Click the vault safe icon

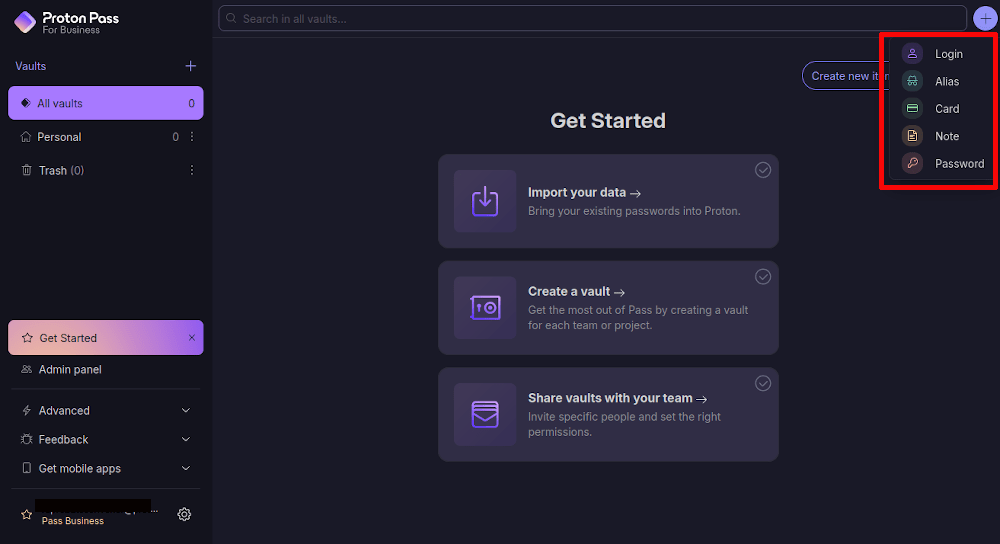485,307
